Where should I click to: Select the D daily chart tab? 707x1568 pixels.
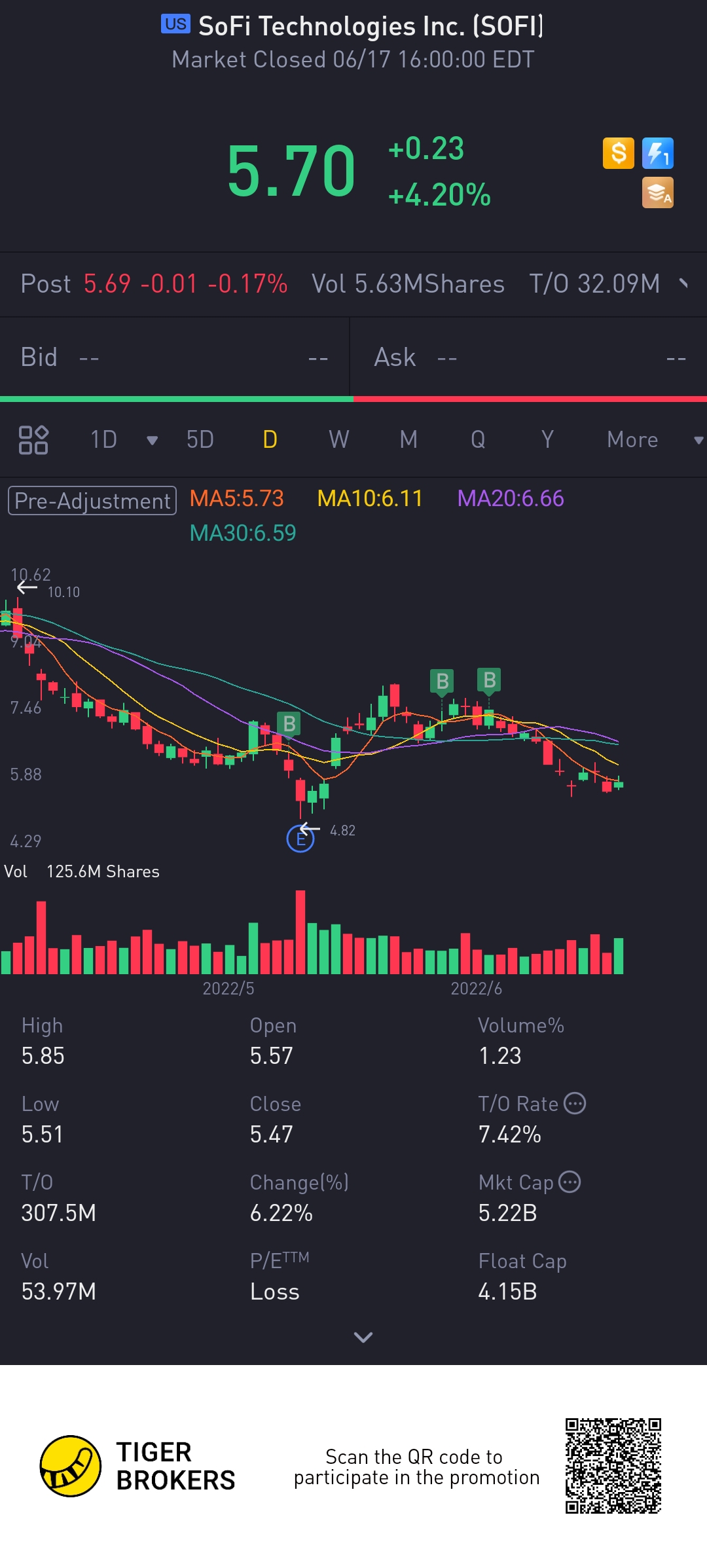(270, 439)
